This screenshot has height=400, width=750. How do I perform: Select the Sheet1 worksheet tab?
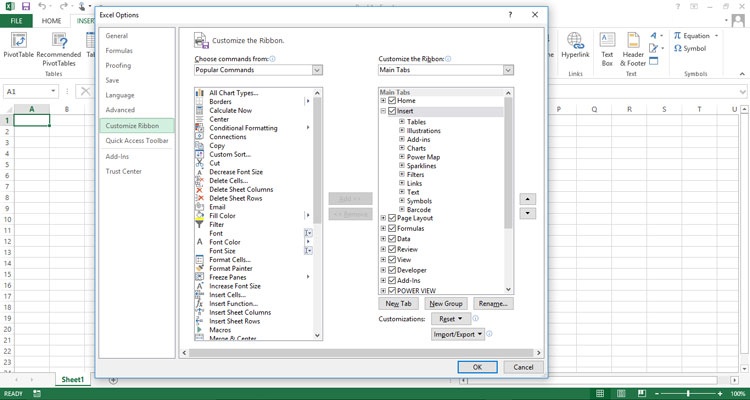coord(73,380)
